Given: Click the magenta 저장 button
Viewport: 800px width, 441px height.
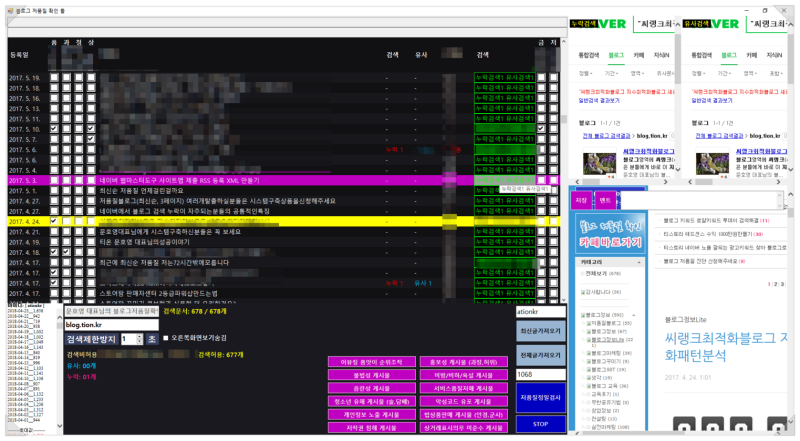Looking at the screenshot, I should click(581, 201).
